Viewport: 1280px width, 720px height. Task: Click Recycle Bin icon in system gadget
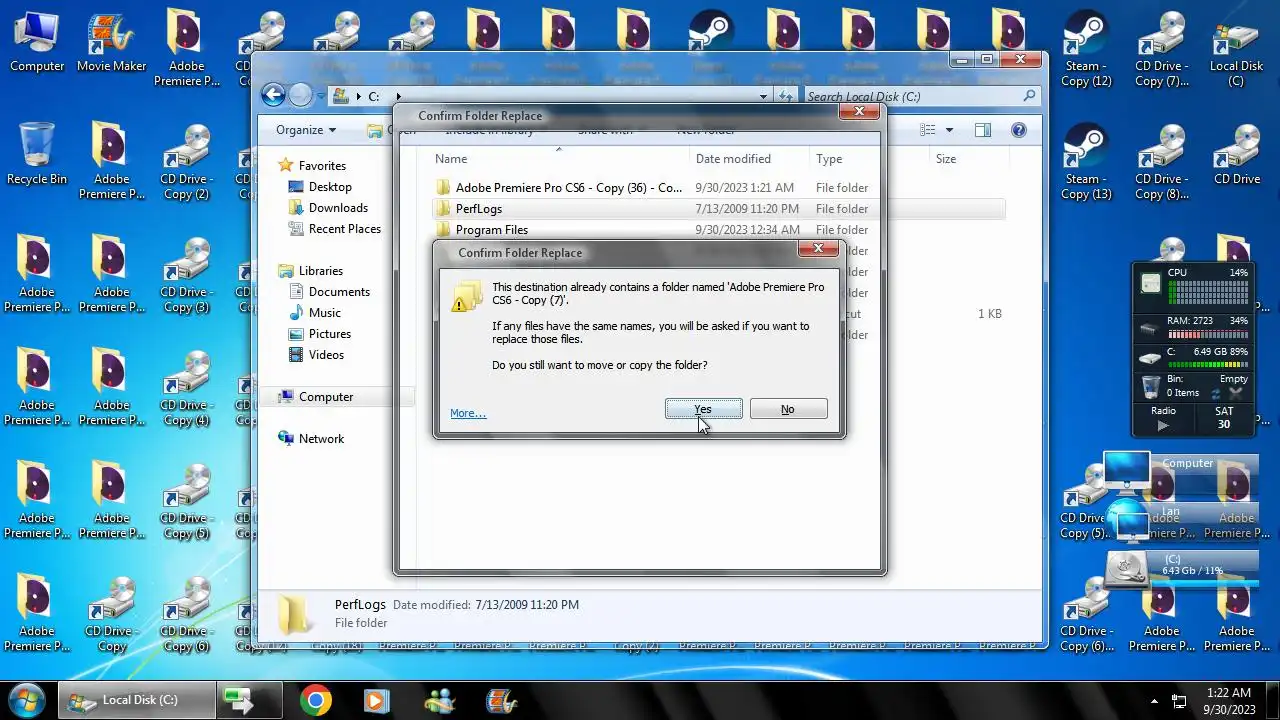[1151, 386]
